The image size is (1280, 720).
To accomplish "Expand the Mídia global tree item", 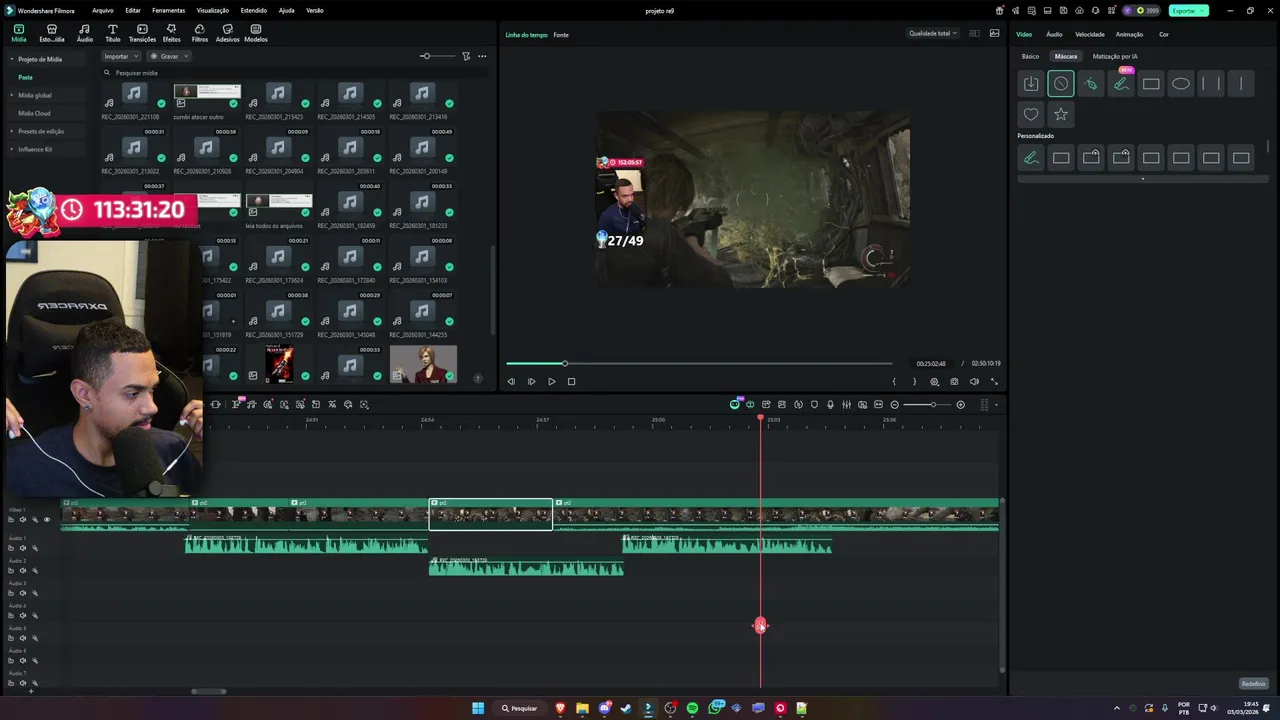I will pos(12,95).
